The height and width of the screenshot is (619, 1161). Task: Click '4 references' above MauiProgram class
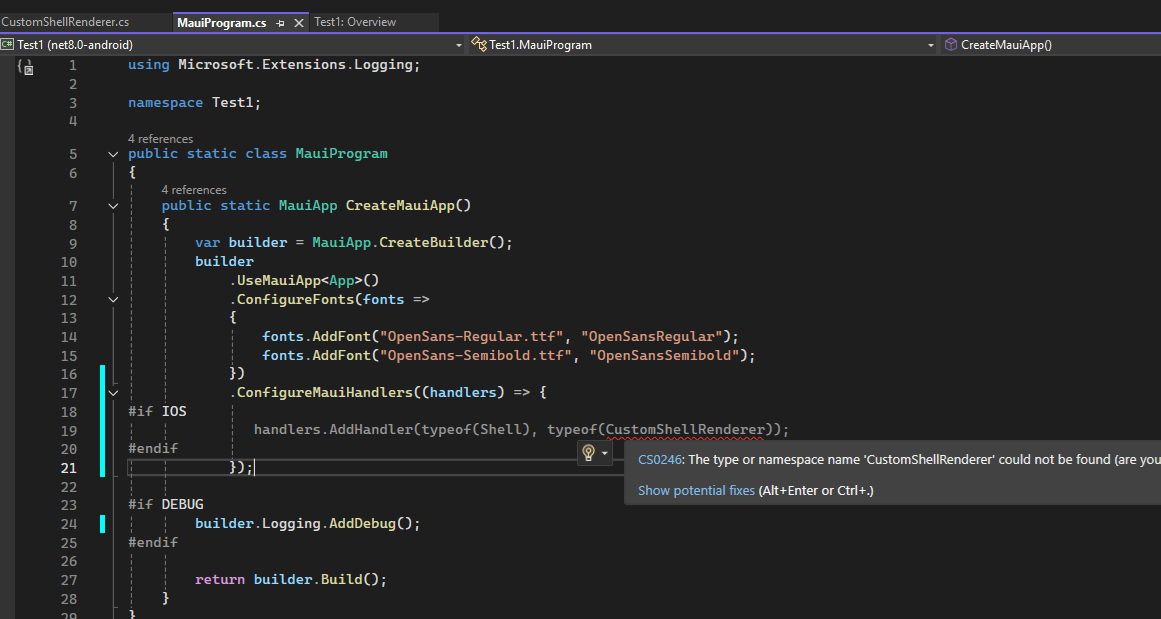[160, 138]
